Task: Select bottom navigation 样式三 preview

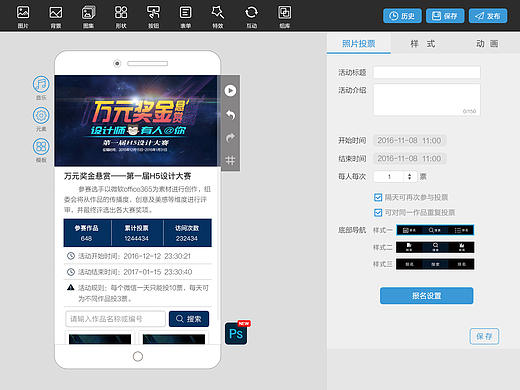Action: tap(435, 264)
